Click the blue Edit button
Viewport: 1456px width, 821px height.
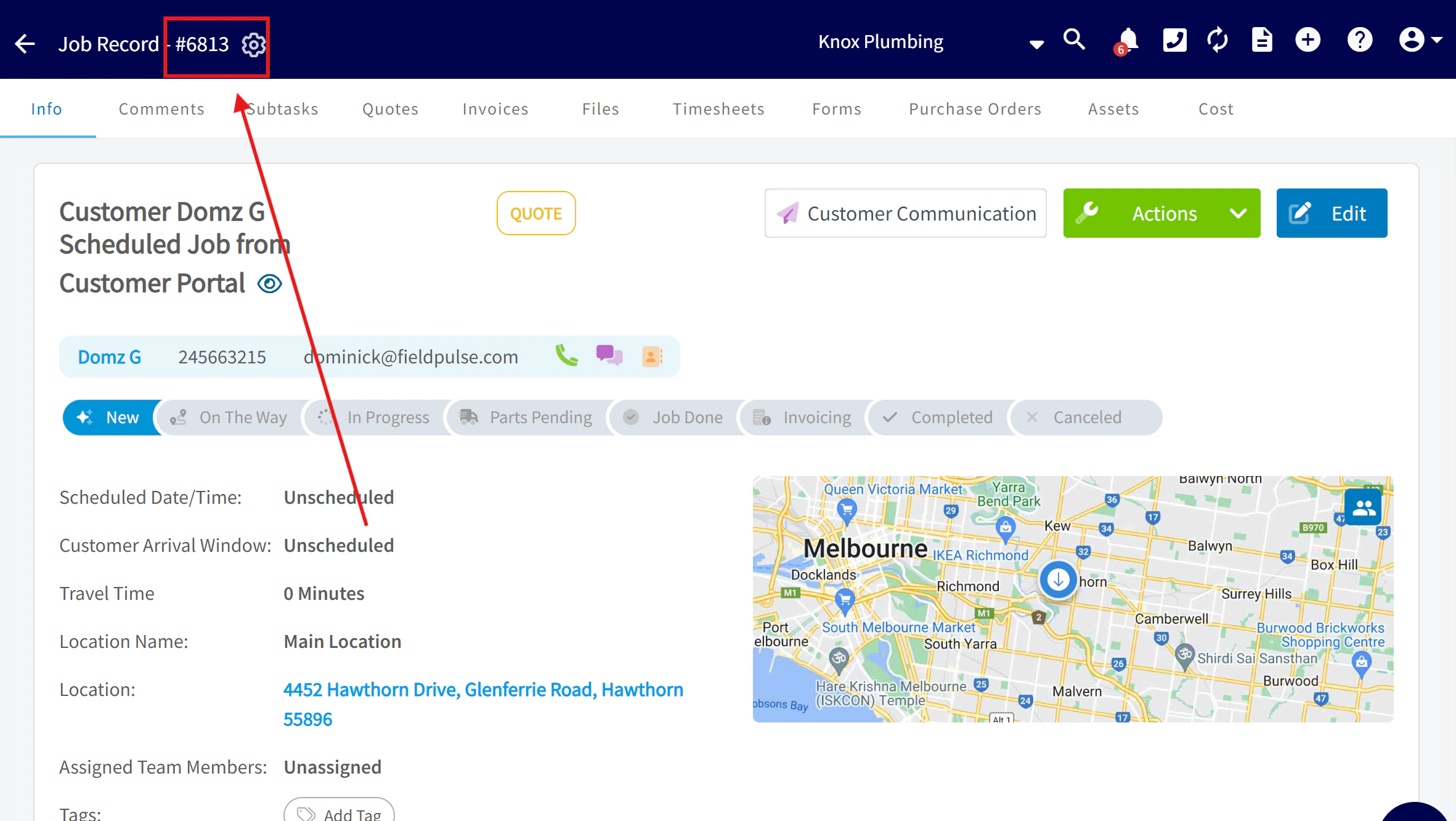[1332, 213]
